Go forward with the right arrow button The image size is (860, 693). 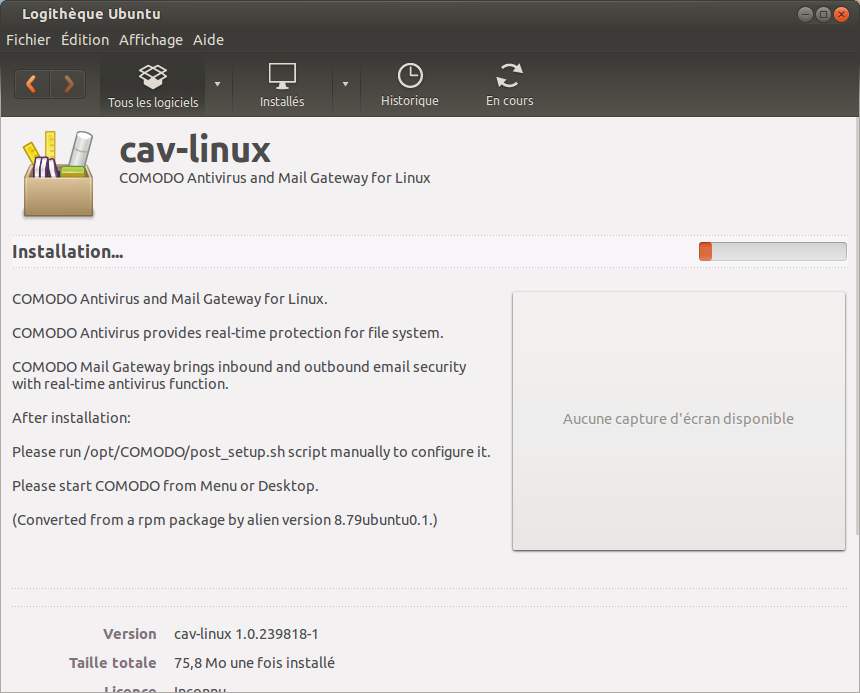pyautogui.click(x=68, y=84)
